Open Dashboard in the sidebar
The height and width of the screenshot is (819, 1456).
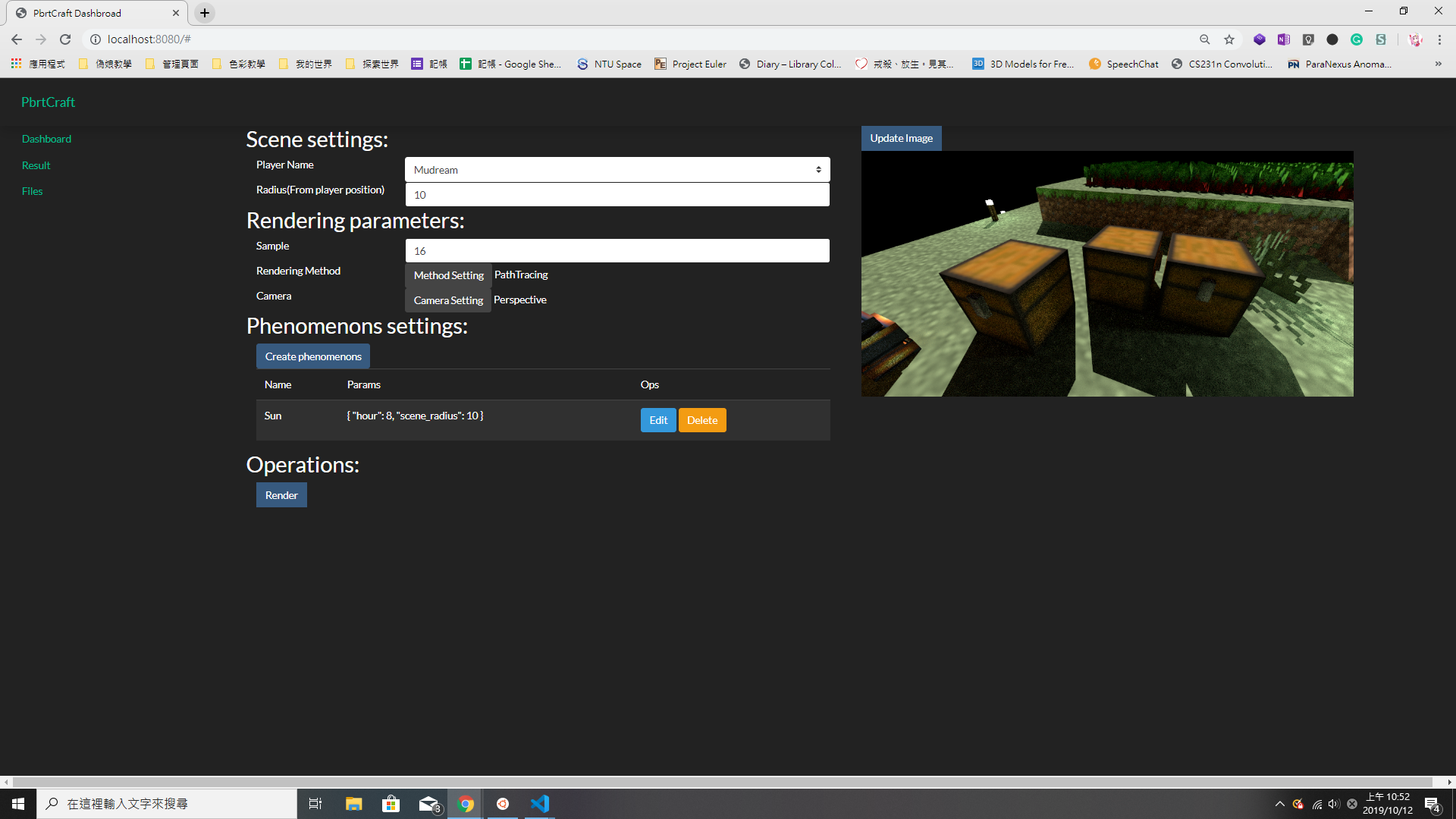[x=46, y=139]
